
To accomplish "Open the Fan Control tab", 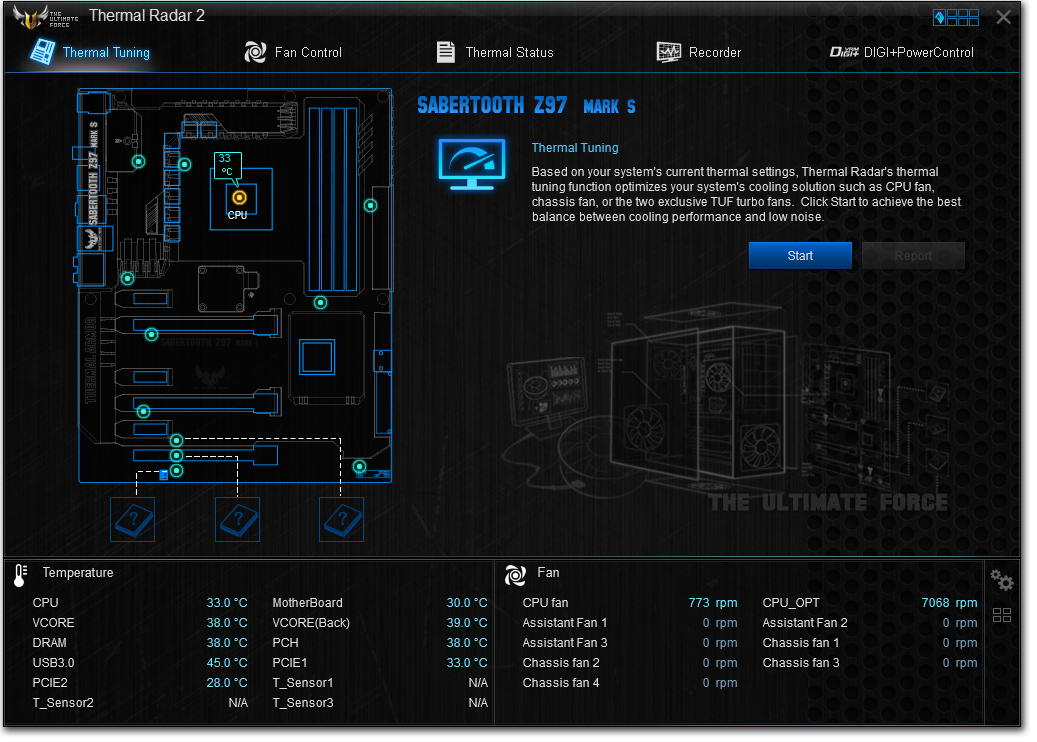I will pyautogui.click(x=293, y=52).
